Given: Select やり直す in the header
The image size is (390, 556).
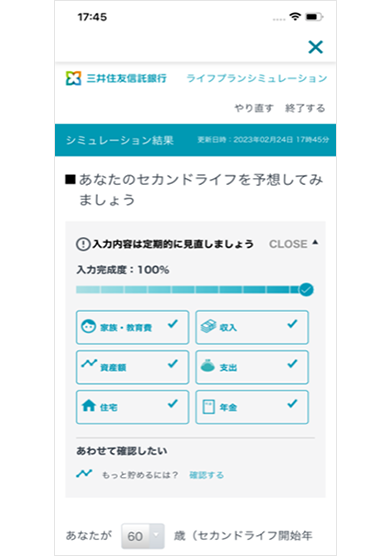Looking at the screenshot, I should pos(254,108).
